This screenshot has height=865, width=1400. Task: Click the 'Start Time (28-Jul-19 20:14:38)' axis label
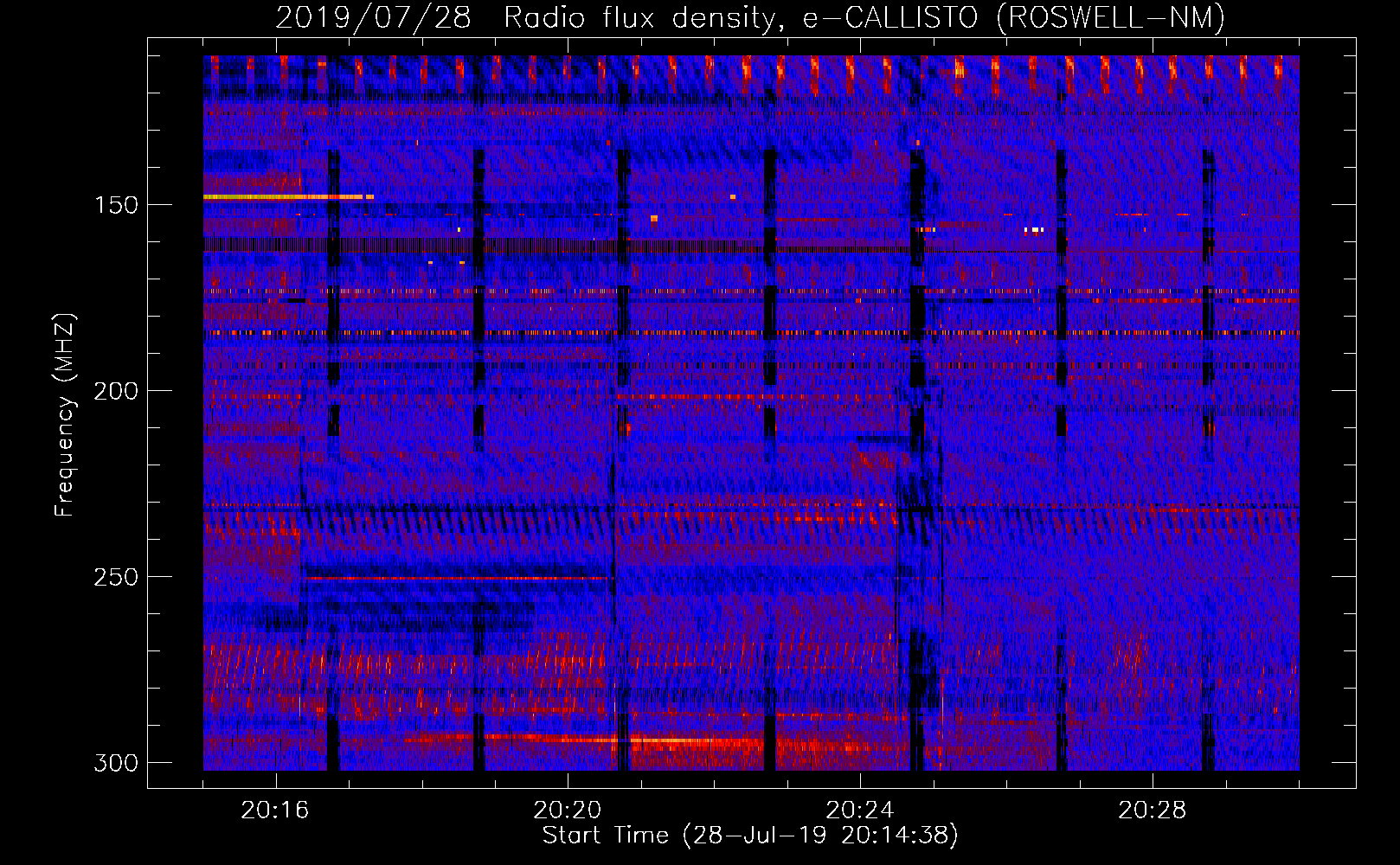click(750, 836)
